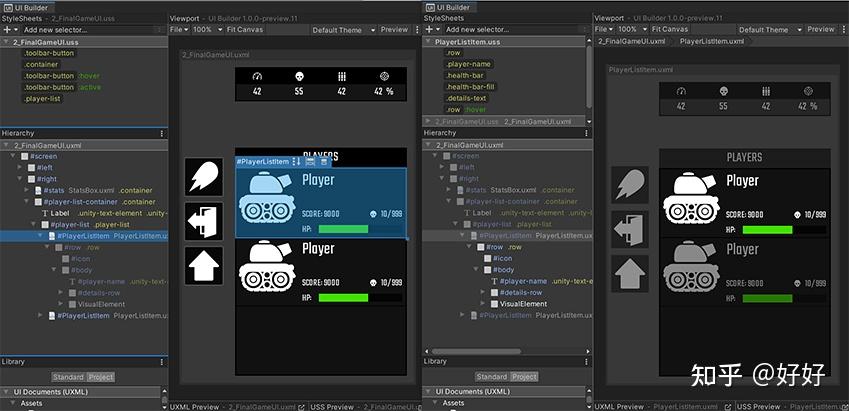The width and height of the screenshot is (849, 411).
Task: Click the fireball button in left window's canvas
Action: (204, 177)
